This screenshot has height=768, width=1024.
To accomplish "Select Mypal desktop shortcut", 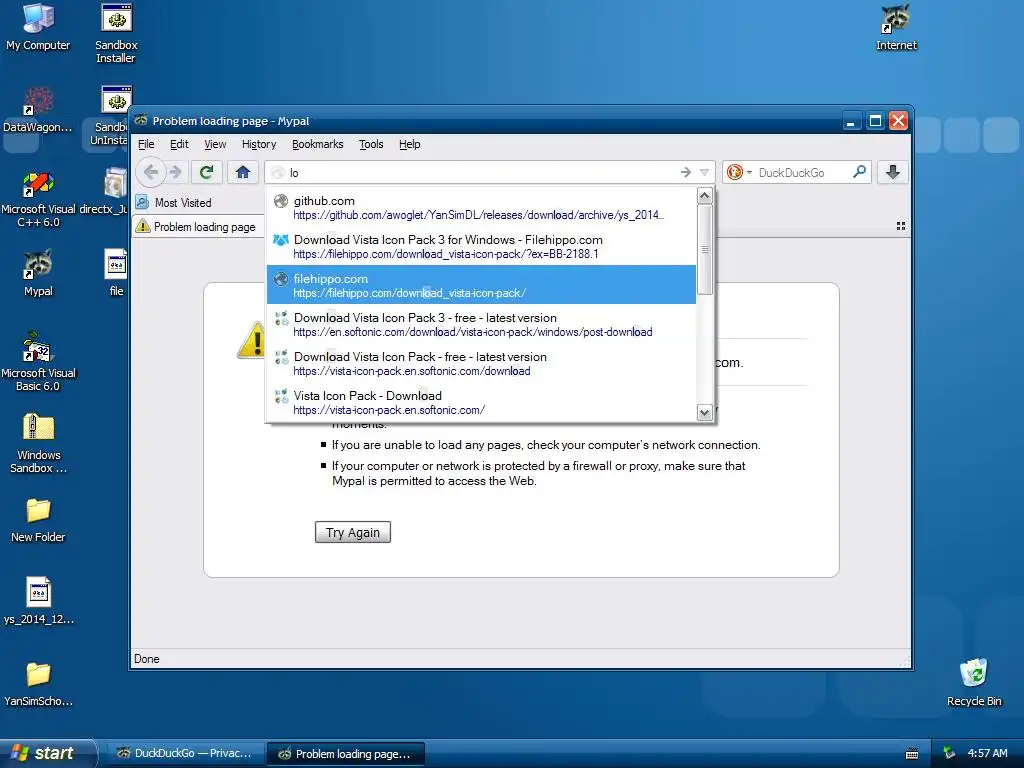I will [x=38, y=273].
